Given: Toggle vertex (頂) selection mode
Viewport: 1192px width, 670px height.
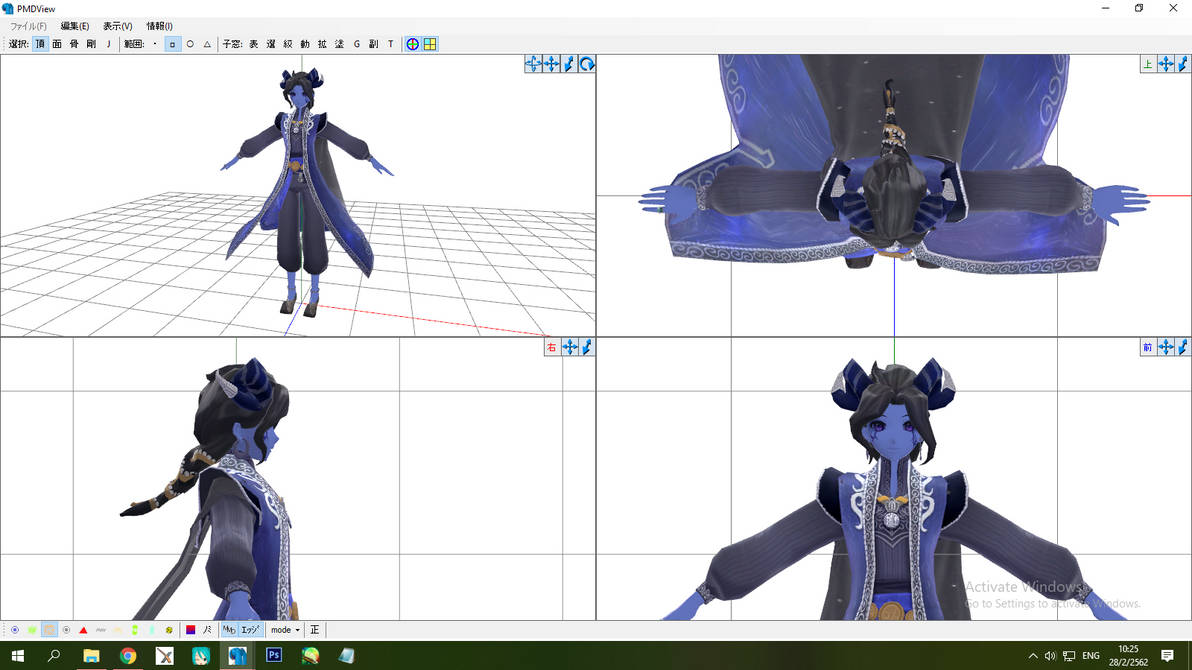Looking at the screenshot, I should (x=40, y=44).
